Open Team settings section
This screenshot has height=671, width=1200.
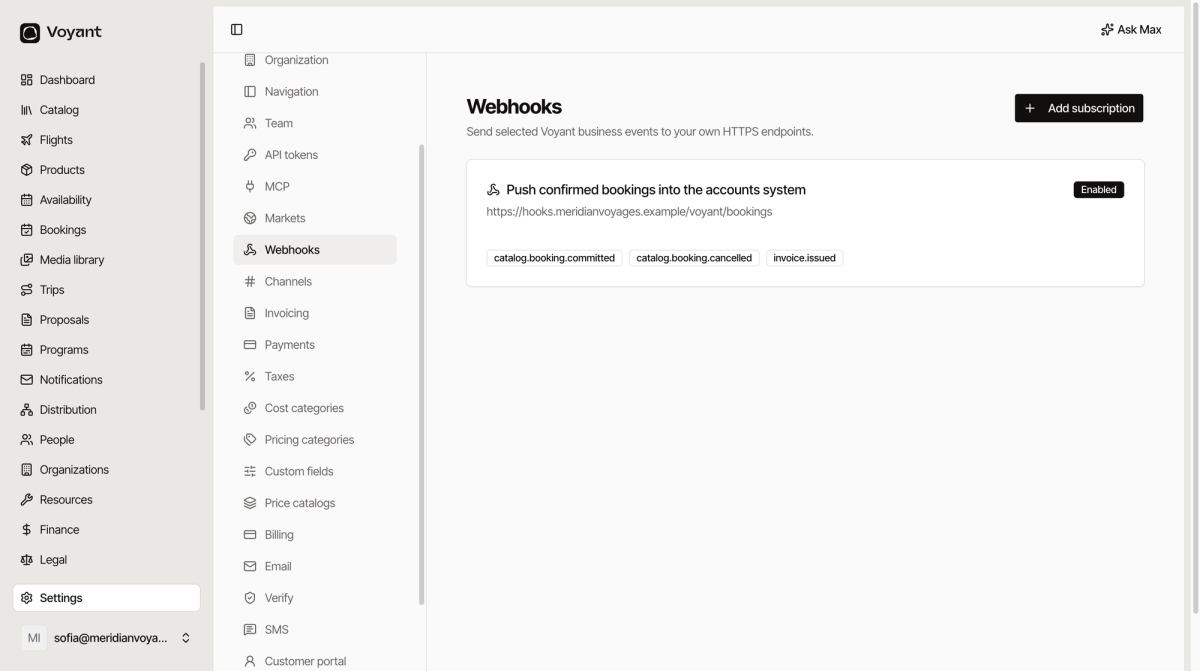coord(315,123)
